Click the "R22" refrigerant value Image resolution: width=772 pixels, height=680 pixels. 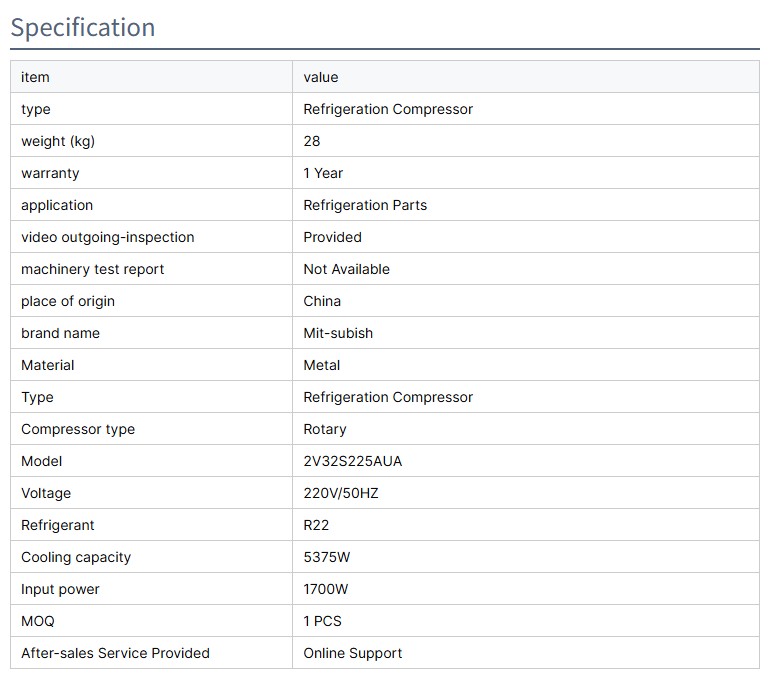[316, 525]
